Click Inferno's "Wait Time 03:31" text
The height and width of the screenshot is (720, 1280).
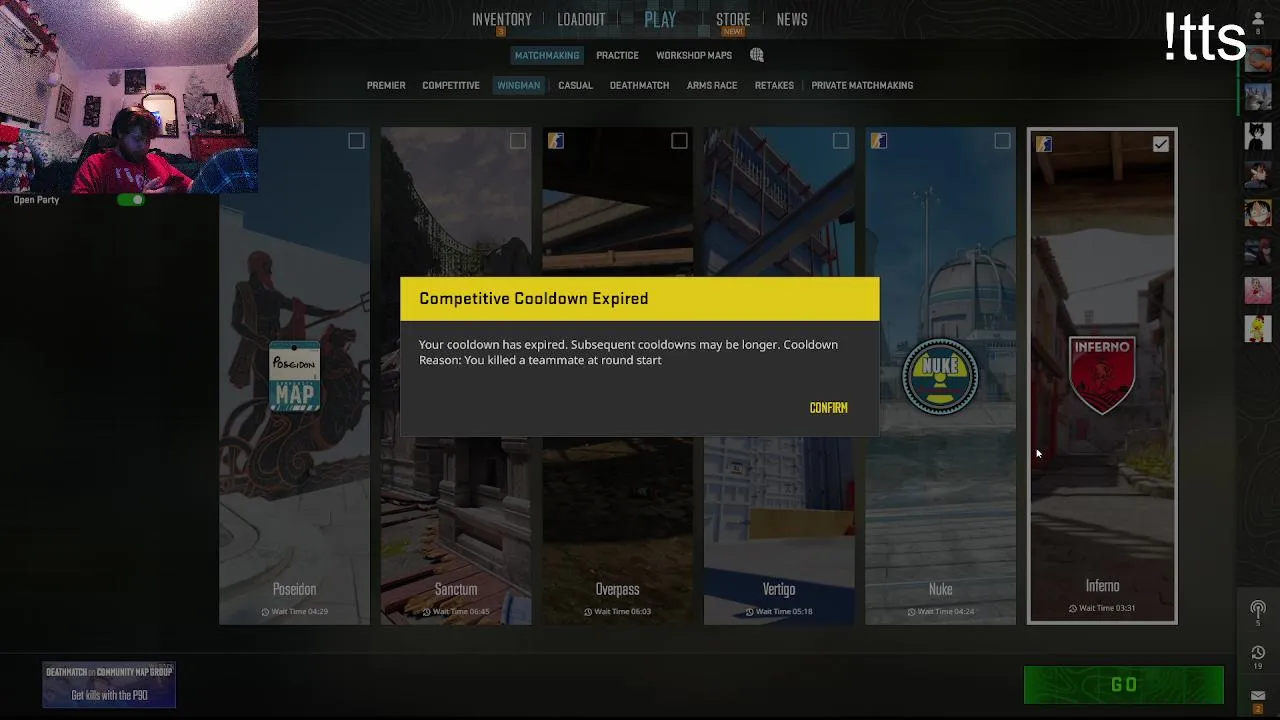click(x=1107, y=608)
